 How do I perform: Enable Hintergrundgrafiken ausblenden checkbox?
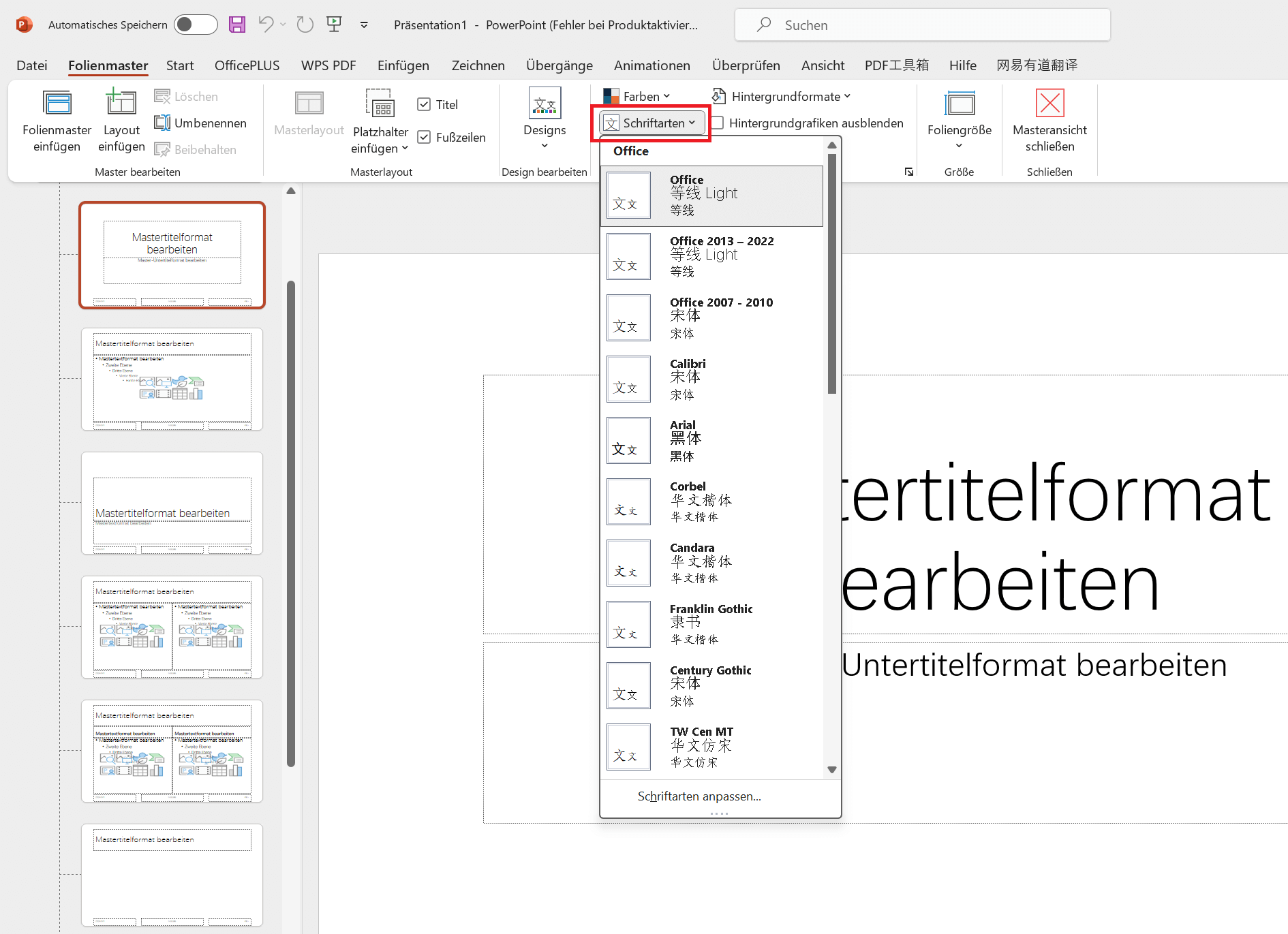[x=718, y=123]
